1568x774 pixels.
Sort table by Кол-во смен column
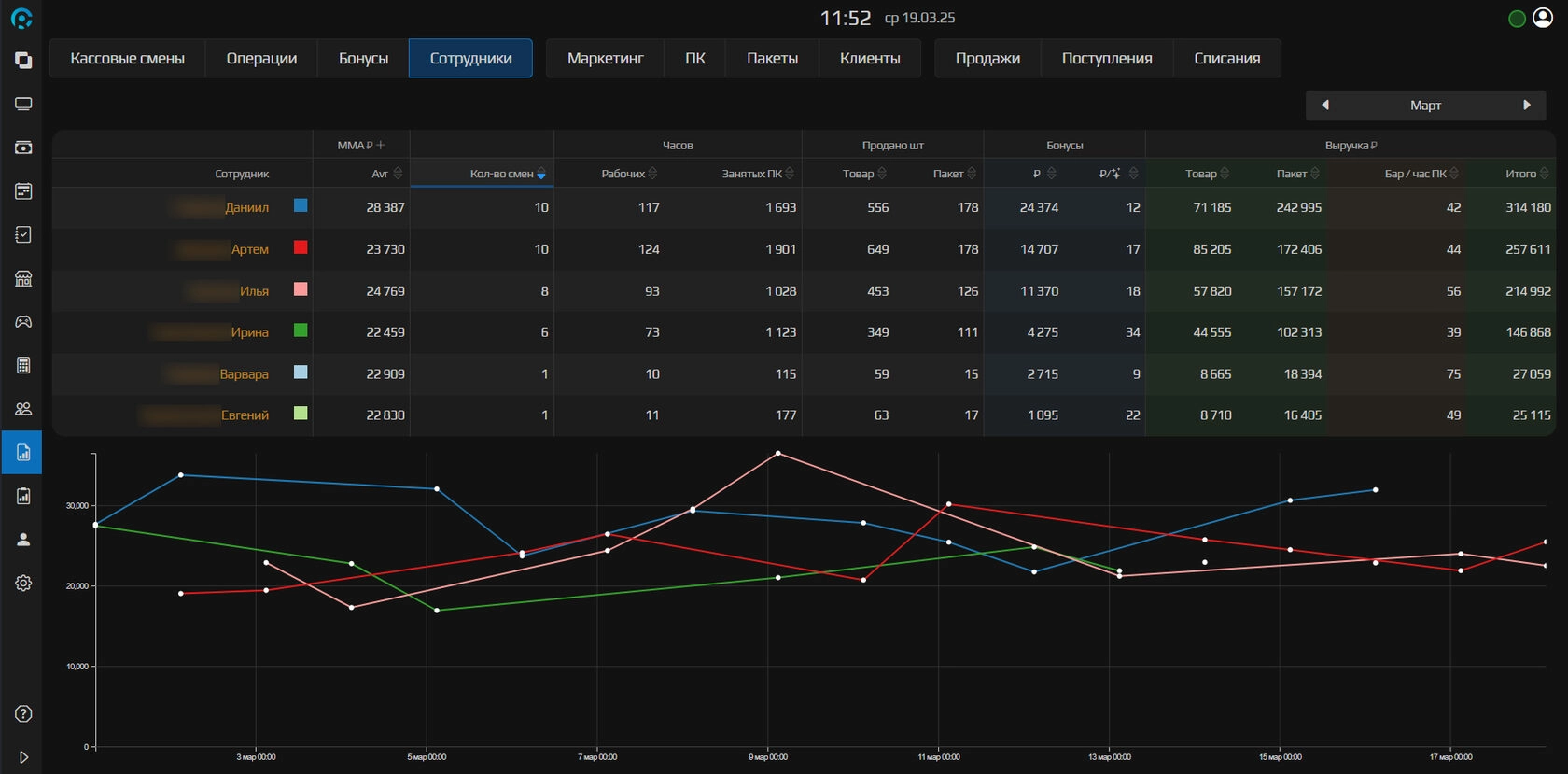point(507,174)
